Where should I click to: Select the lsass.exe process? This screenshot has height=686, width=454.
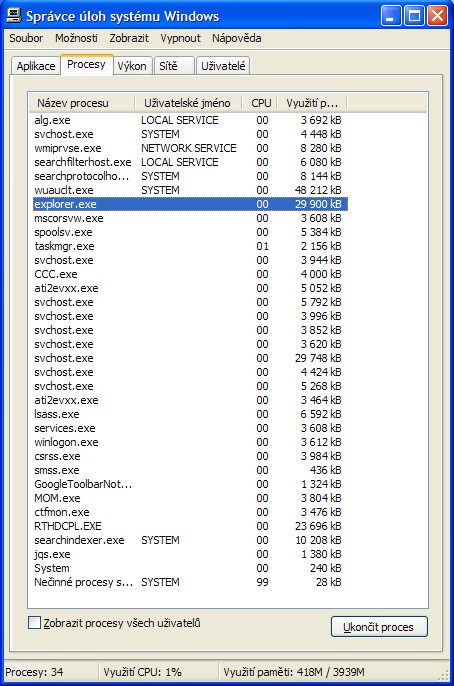coord(190,414)
